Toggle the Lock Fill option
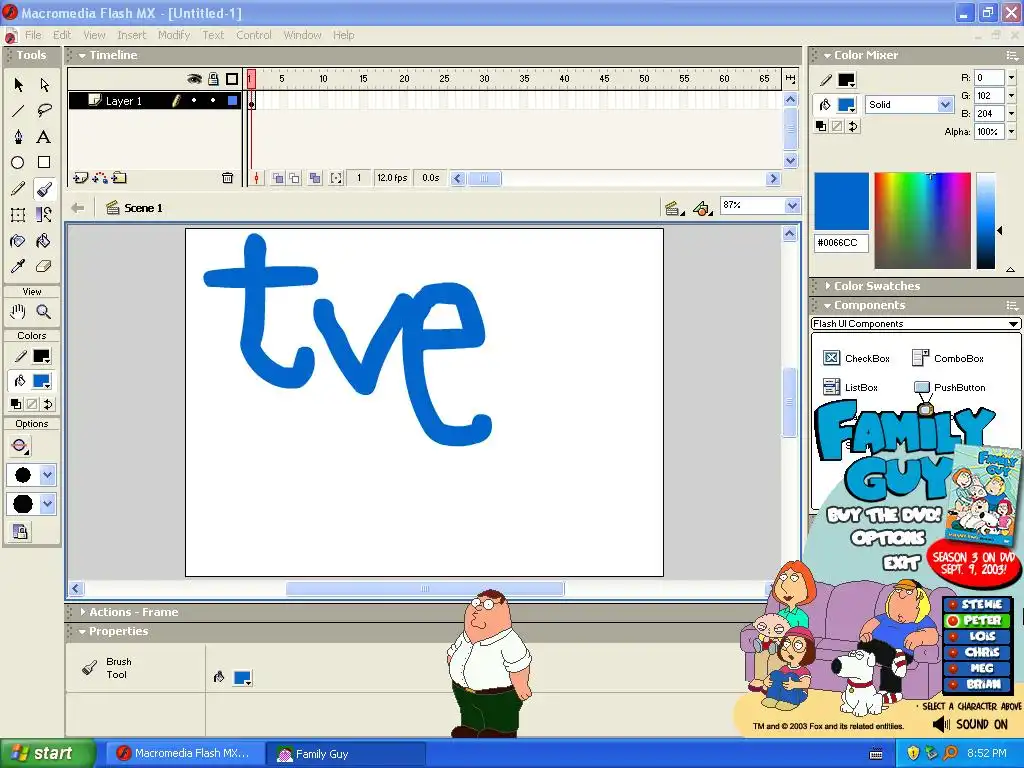 (20, 531)
